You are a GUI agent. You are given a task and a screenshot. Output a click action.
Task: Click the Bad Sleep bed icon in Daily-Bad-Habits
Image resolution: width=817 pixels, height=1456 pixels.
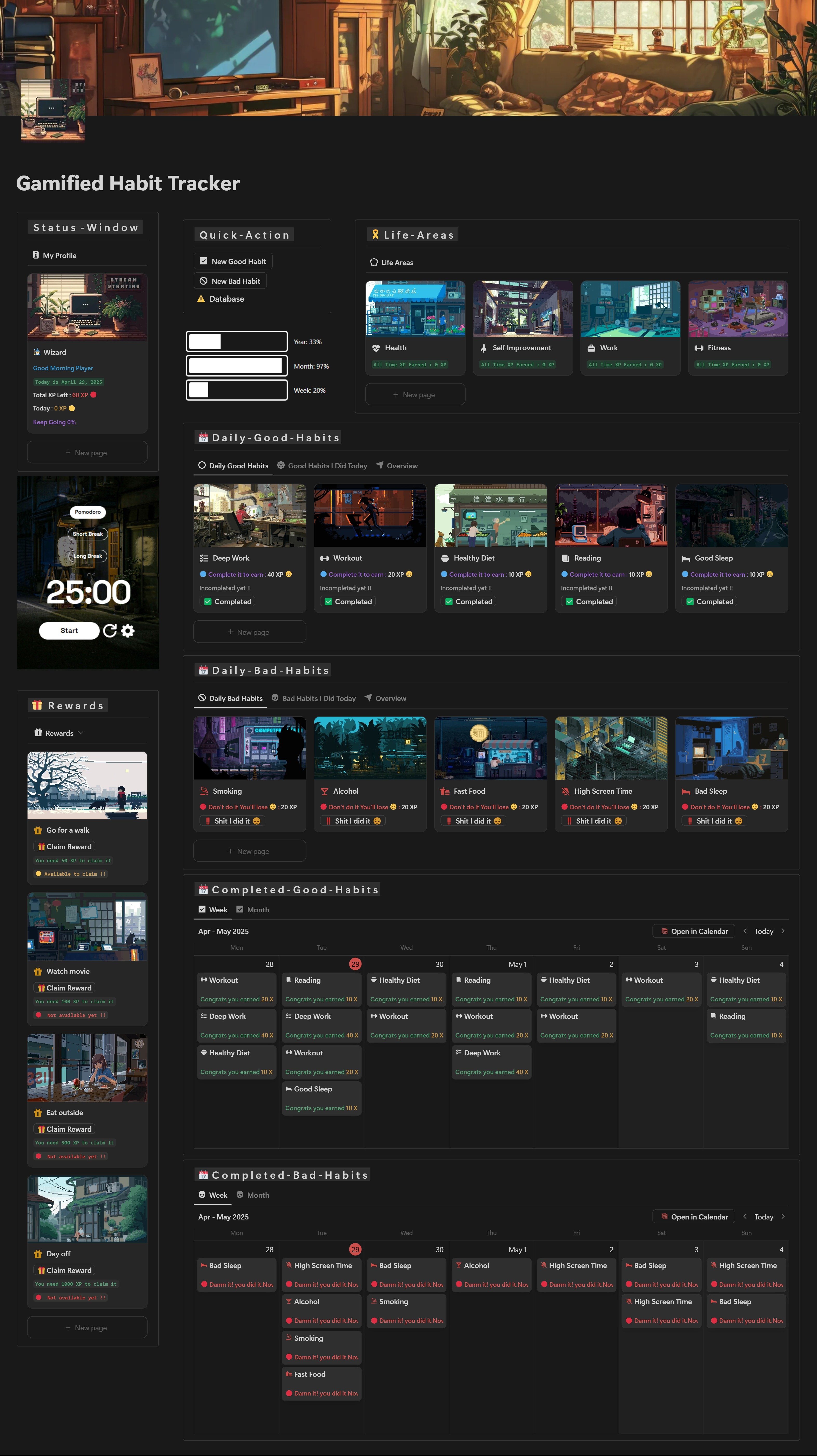[x=686, y=791]
